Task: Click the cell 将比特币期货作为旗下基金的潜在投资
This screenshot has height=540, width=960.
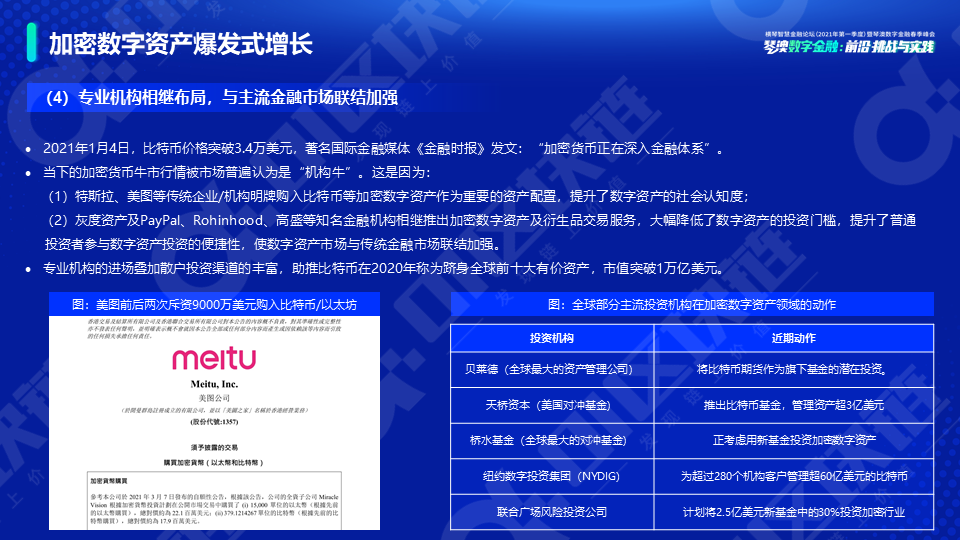Action: 794,369
